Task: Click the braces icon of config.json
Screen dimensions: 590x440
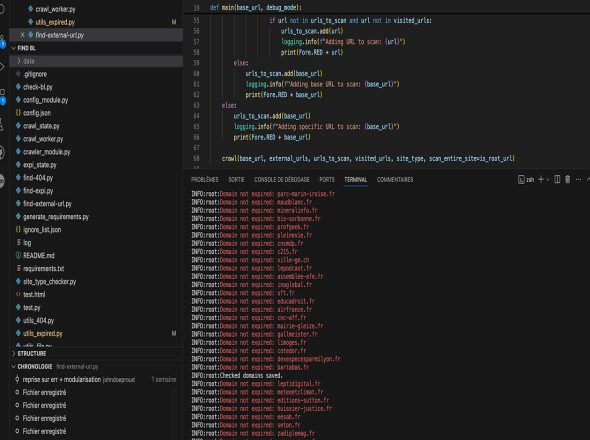Action: pos(18,113)
